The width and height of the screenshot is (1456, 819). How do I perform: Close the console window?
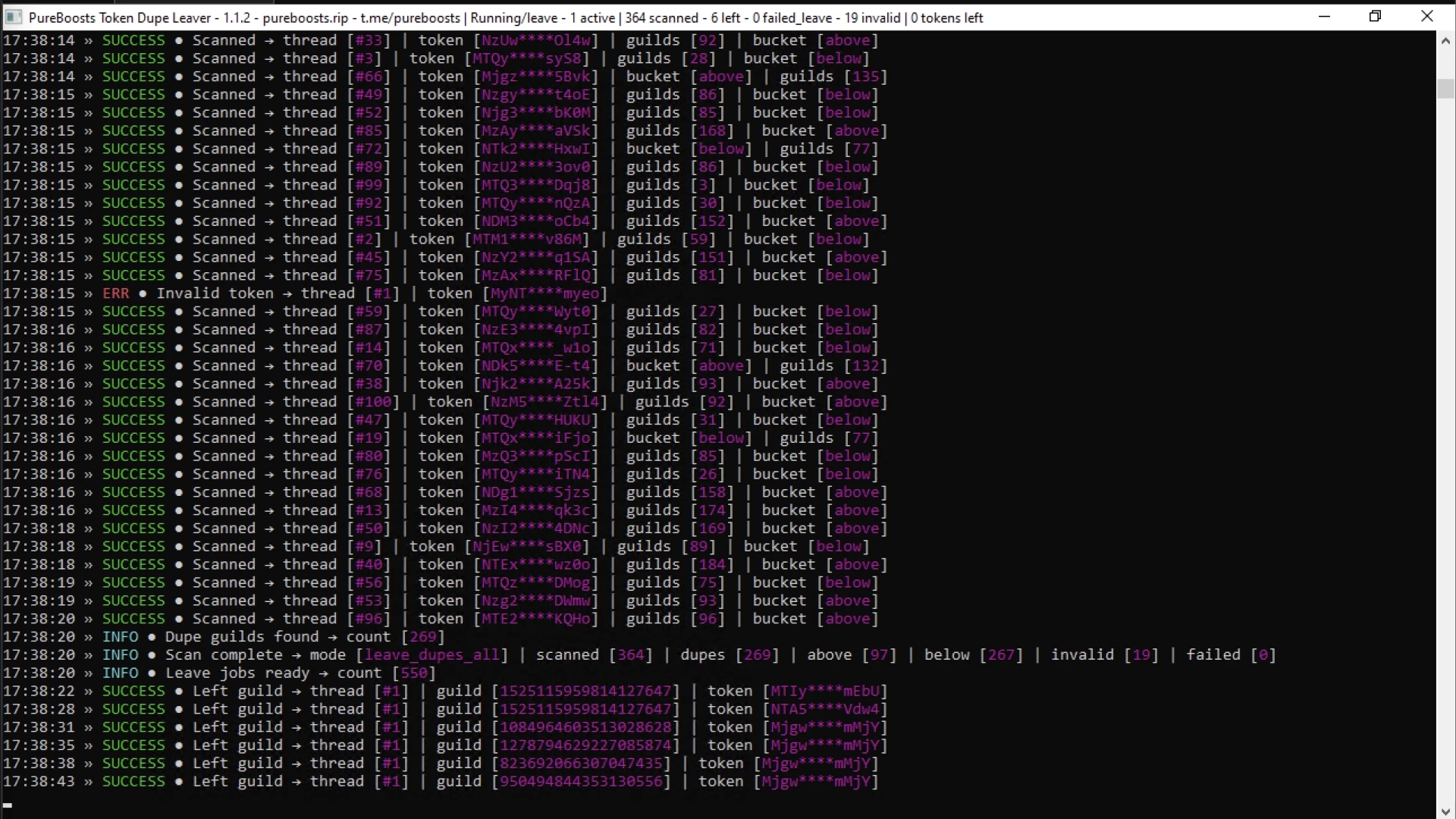click(x=1426, y=17)
